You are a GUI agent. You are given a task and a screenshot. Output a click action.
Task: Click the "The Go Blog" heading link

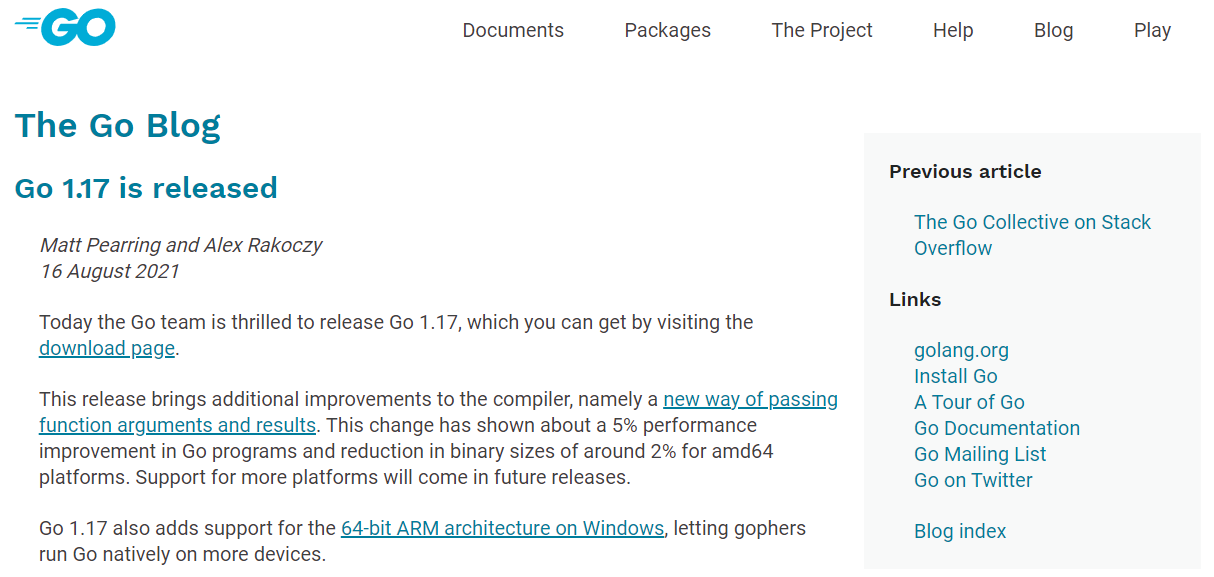pyautogui.click(x=117, y=126)
